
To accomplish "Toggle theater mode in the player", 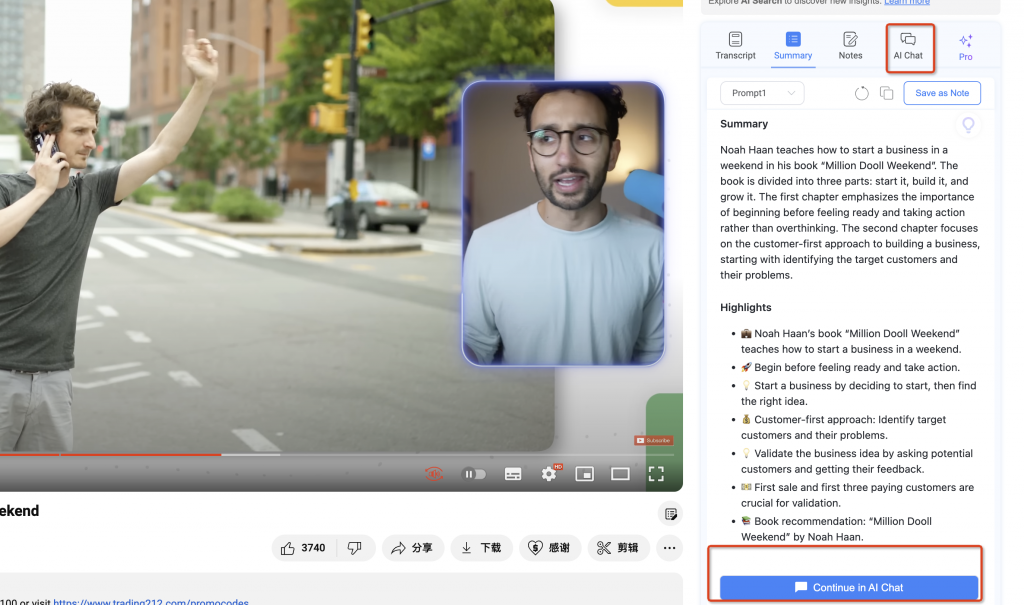I will click(620, 474).
